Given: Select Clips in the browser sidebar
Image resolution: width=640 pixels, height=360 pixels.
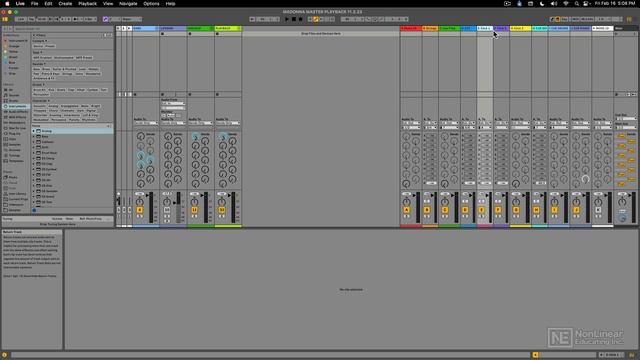Looking at the screenshot, I should click(13, 139).
